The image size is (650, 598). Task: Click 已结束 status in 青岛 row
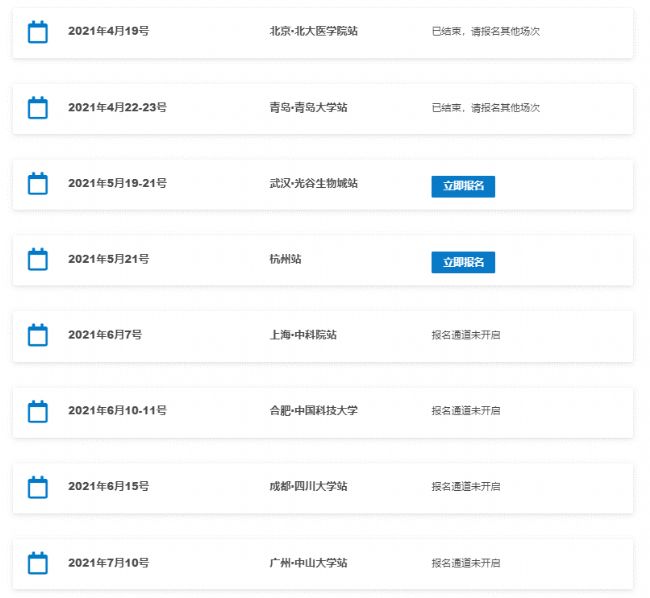coord(486,108)
